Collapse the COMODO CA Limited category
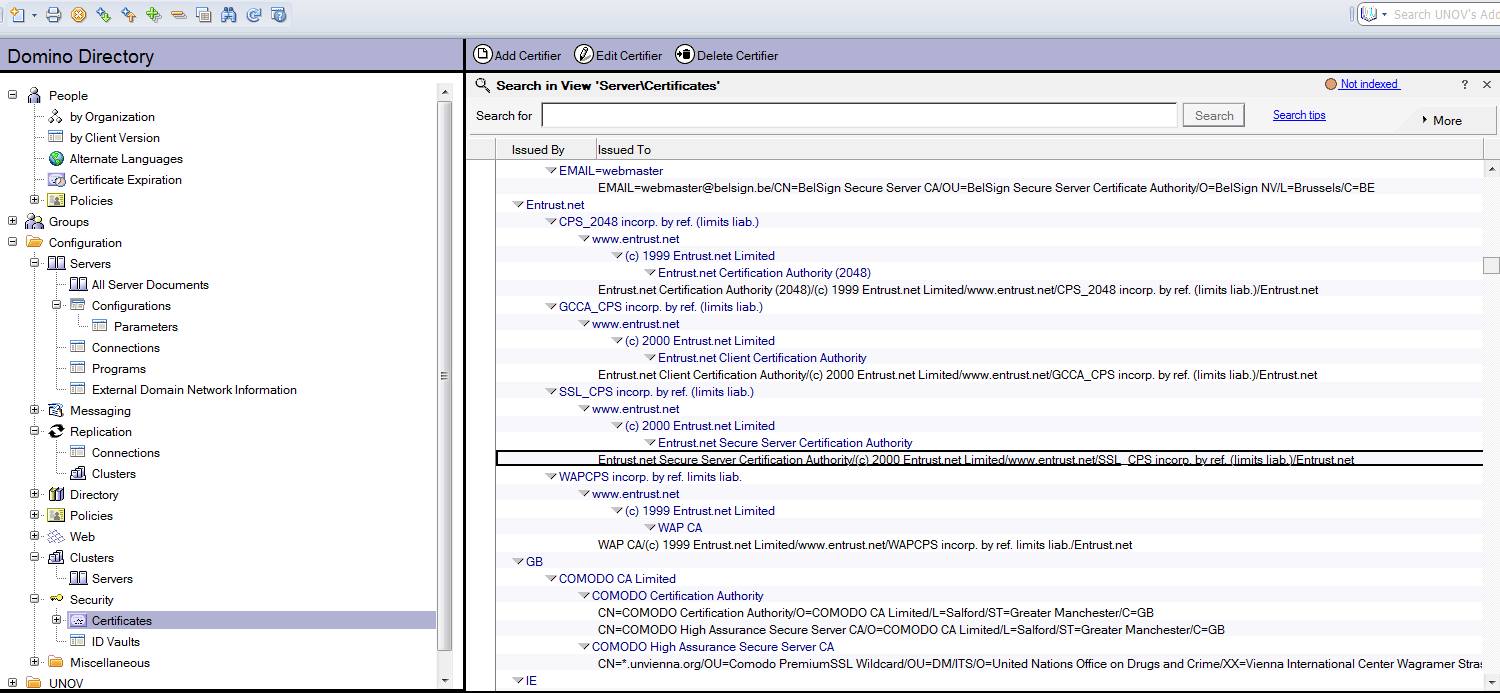This screenshot has height=693, width=1500. (x=551, y=579)
